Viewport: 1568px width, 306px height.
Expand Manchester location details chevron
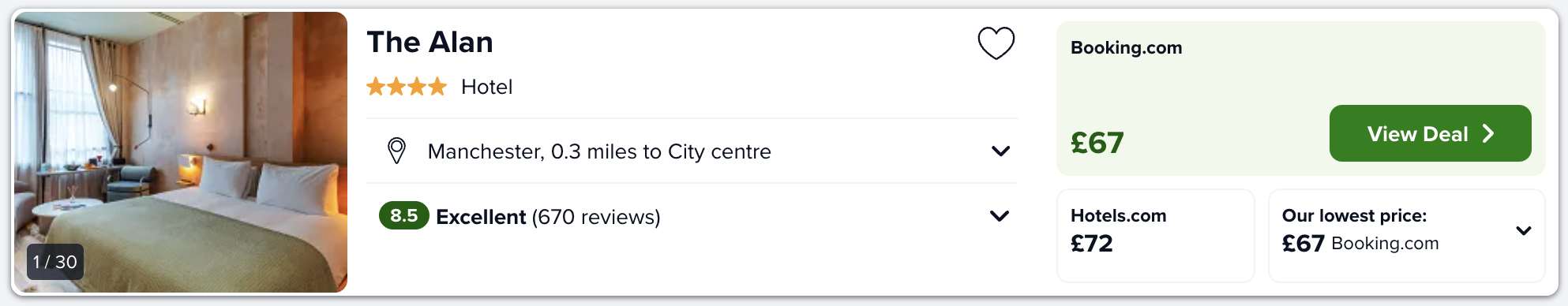pyautogui.click(x=1000, y=151)
